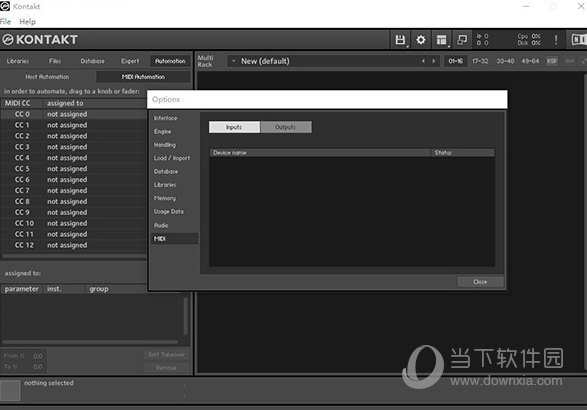Click the From % value field
This screenshot has height=410, width=587.
point(37,356)
